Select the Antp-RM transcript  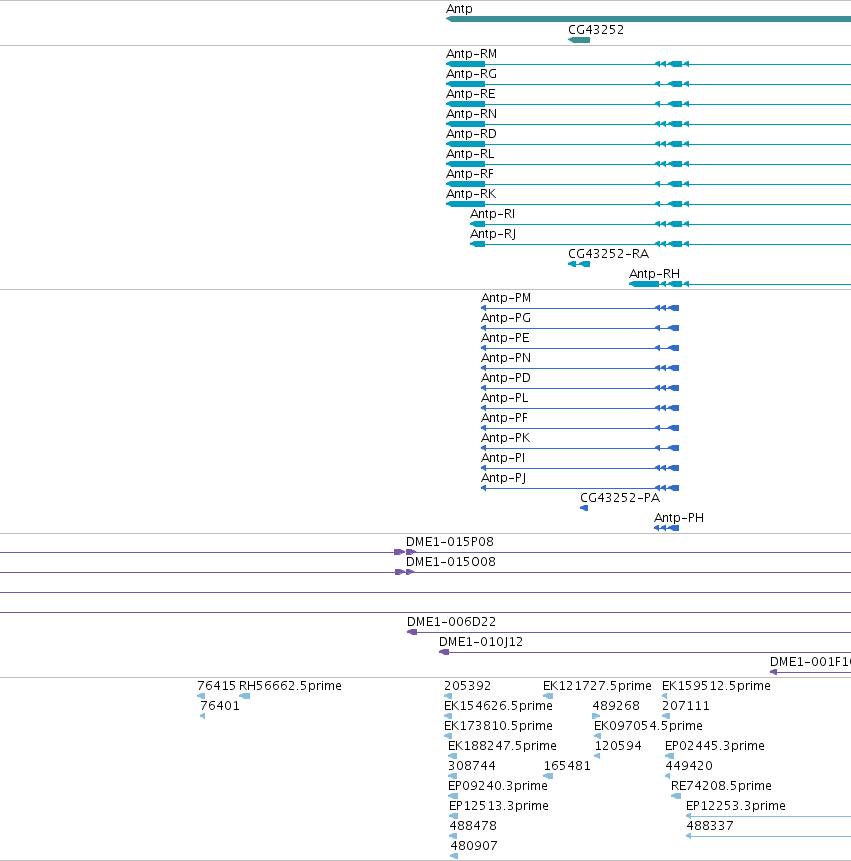[648, 64]
